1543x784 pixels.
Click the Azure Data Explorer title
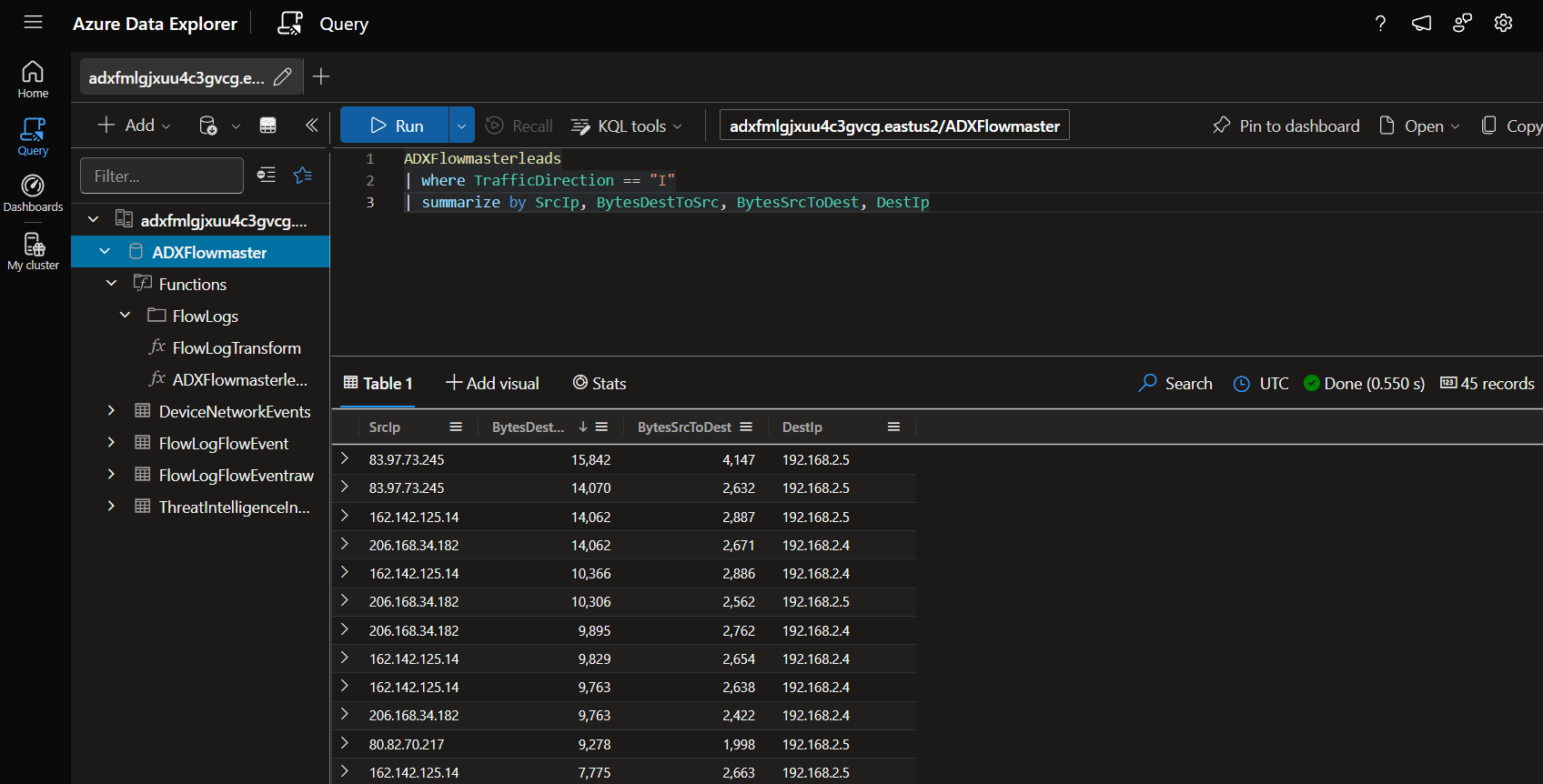[155, 24]
